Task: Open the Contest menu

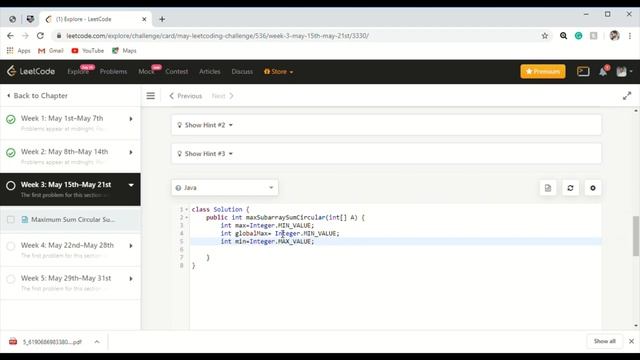Action: pos(177,71)
